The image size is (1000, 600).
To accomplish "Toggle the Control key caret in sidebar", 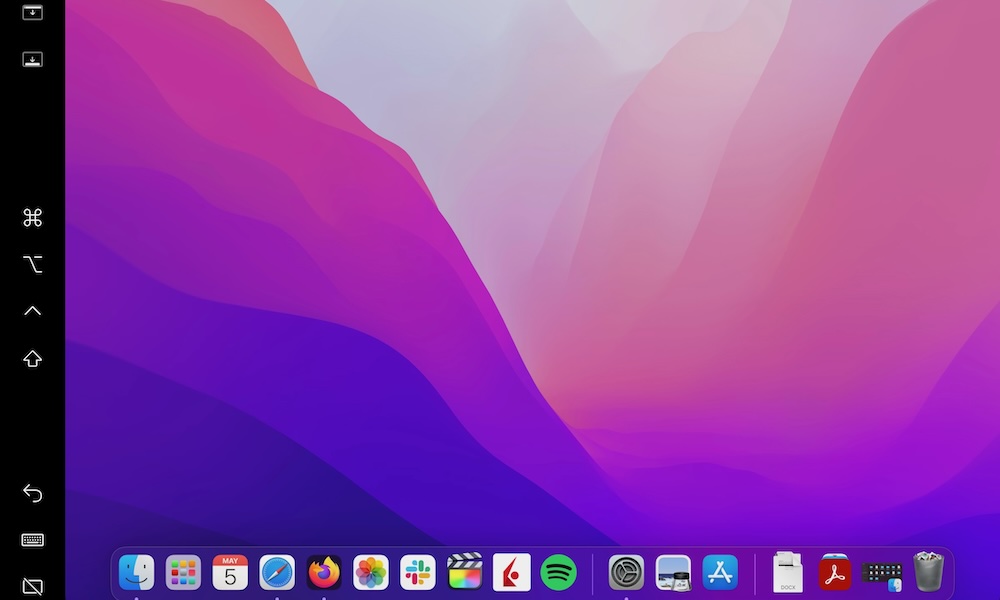I will pyautogui.click(x=32, y=311).
